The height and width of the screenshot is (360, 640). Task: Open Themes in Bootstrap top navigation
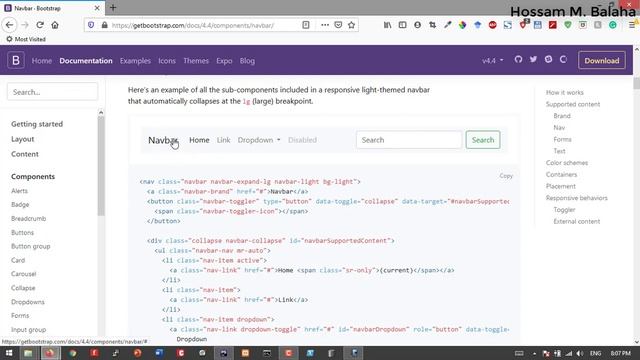196,61
